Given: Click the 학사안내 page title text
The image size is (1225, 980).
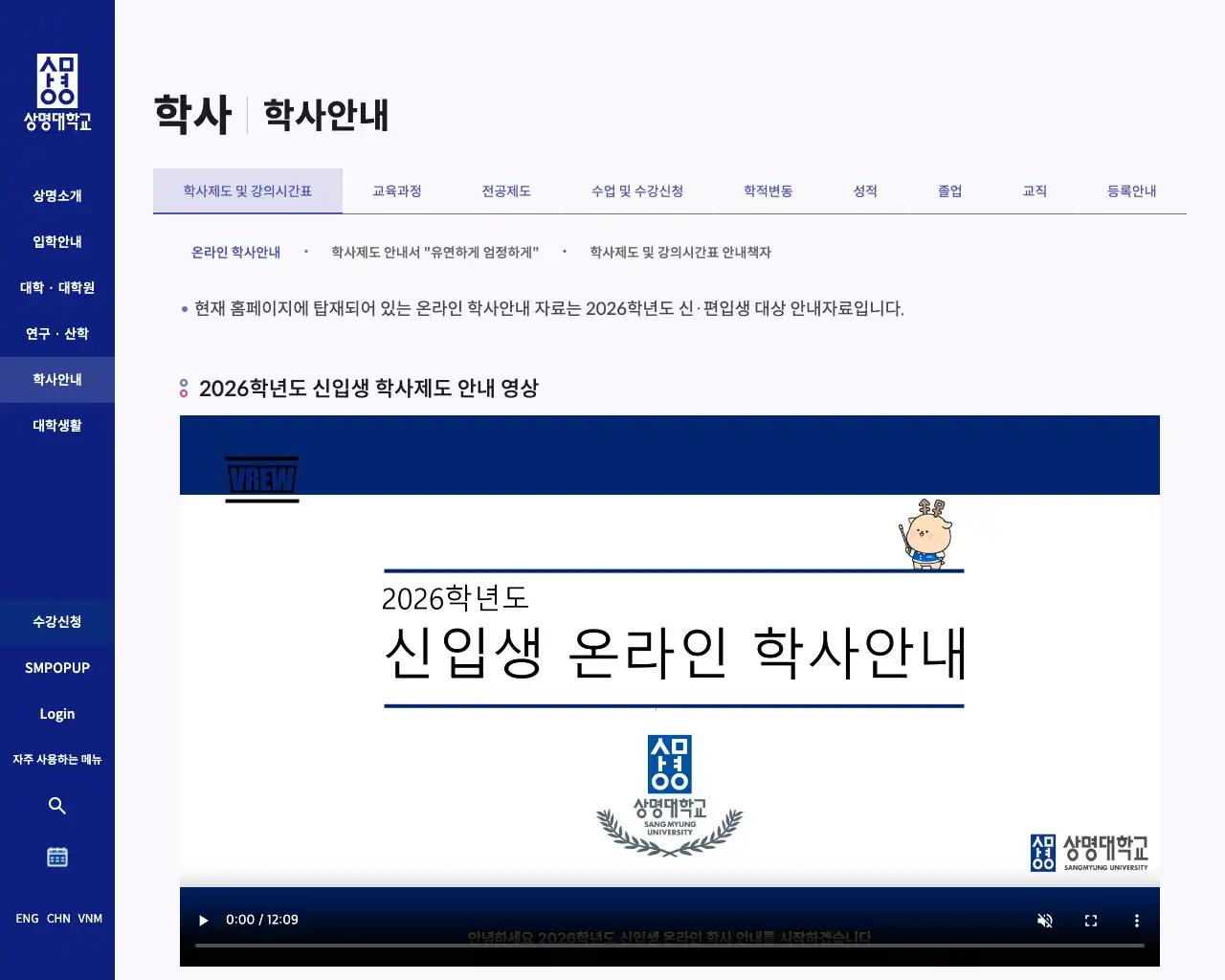Looking at the screenshot, I should pos(326,115).
